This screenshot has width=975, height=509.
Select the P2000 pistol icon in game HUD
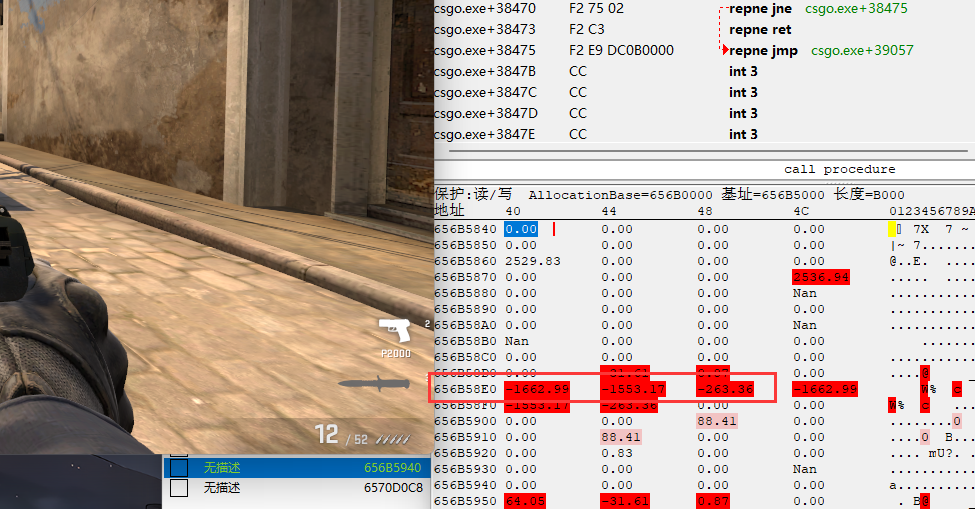395,330
